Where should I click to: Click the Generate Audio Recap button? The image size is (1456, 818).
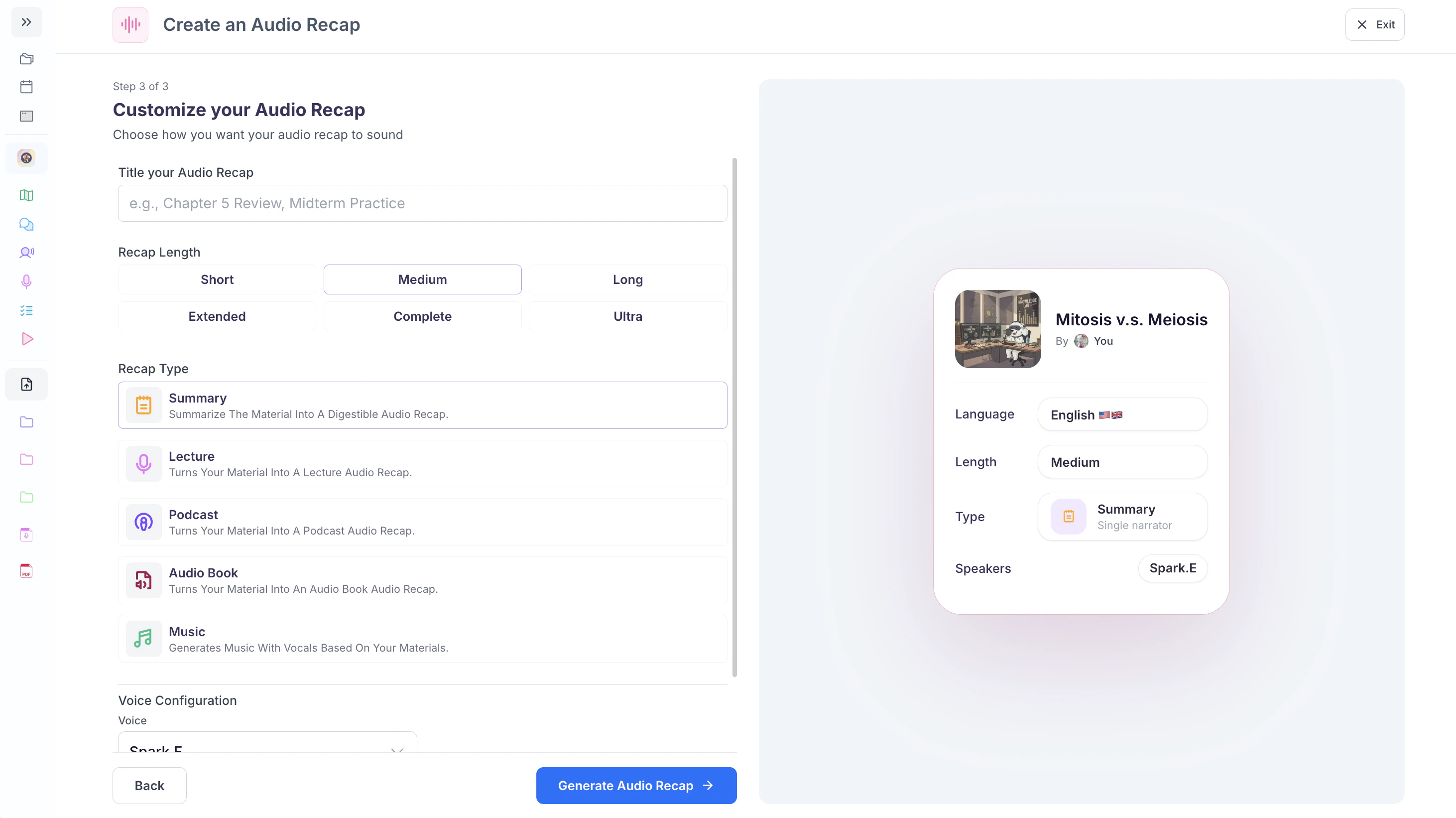click(636, 785)
